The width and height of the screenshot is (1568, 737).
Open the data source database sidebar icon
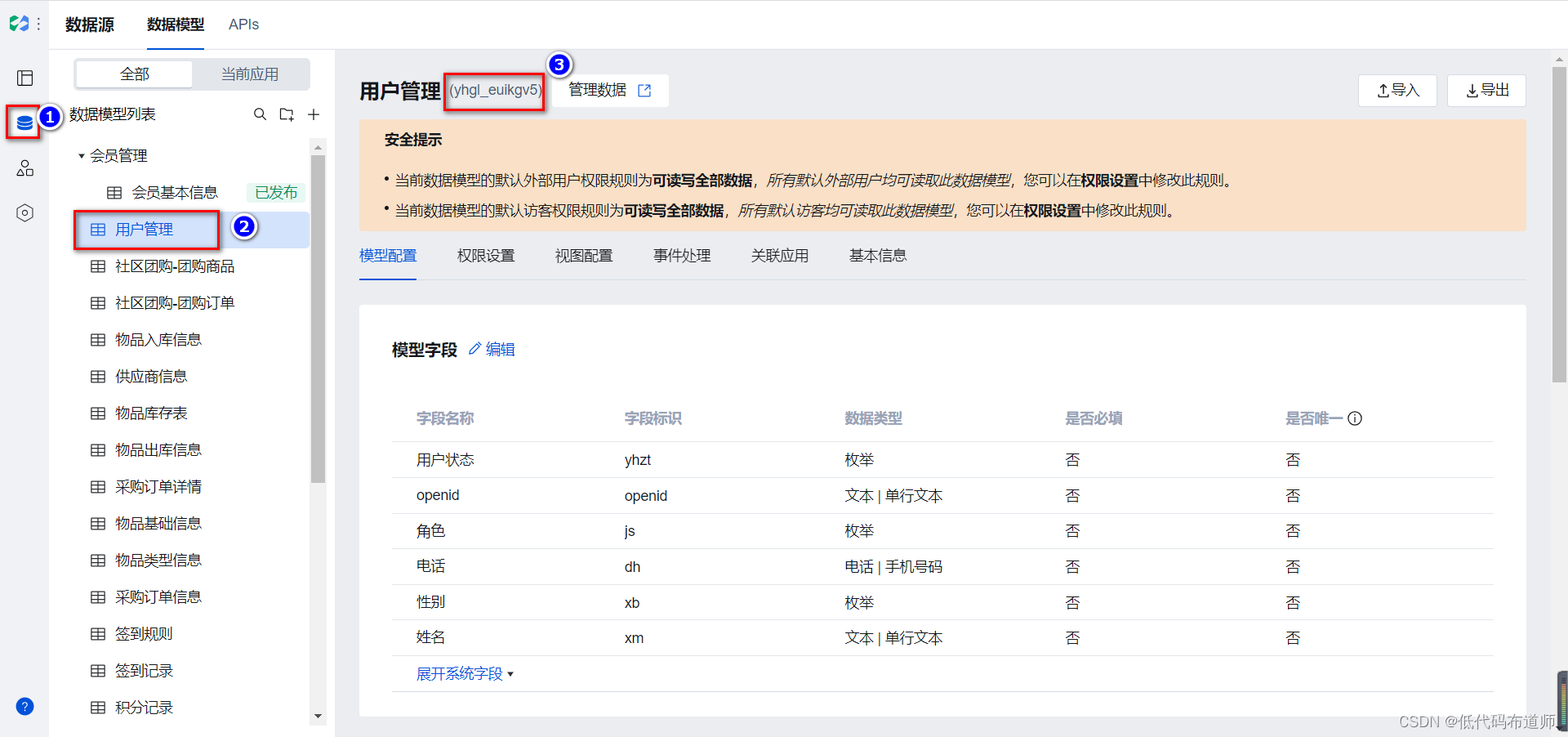24,123
